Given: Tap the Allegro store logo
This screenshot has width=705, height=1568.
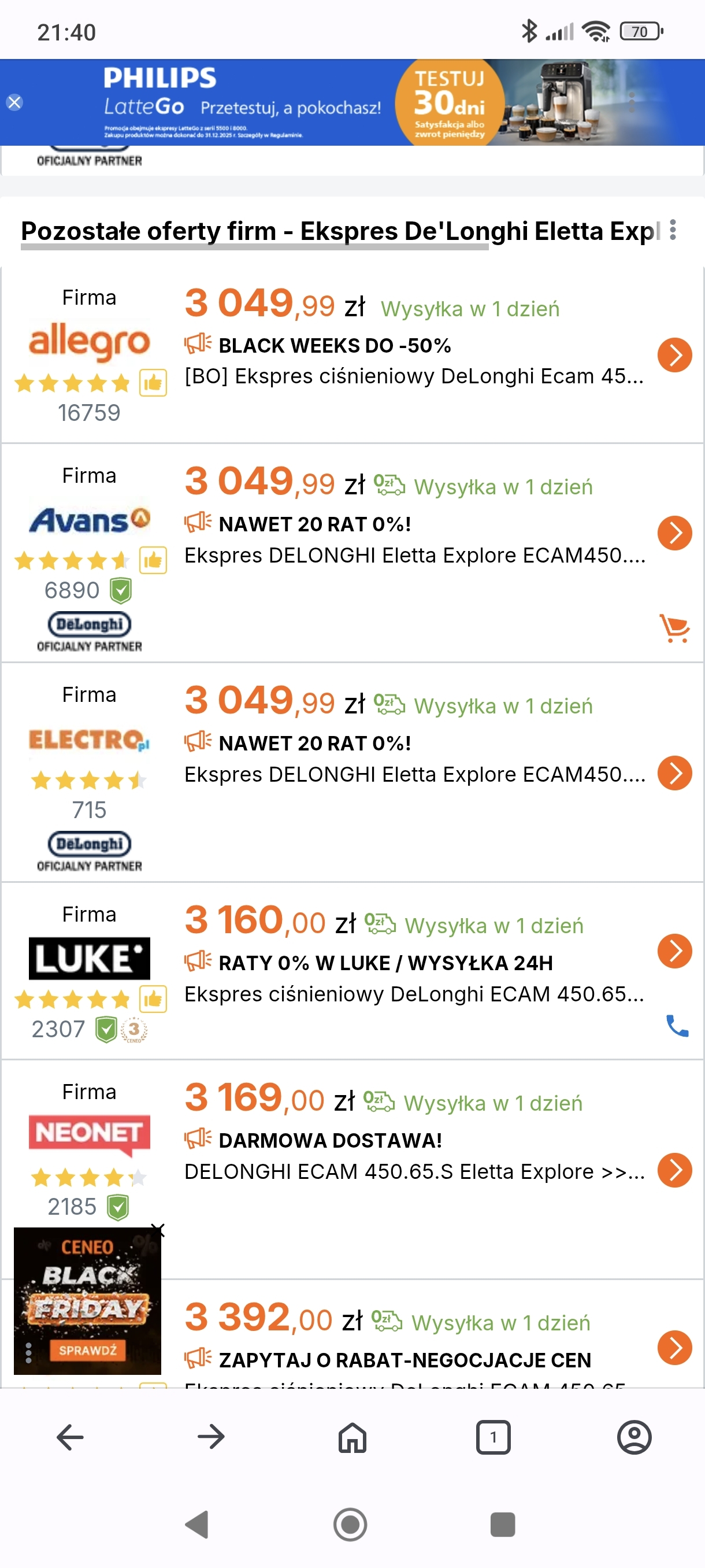Looking at the screenshot, I should pyautogui.click(x=90, y=342).
